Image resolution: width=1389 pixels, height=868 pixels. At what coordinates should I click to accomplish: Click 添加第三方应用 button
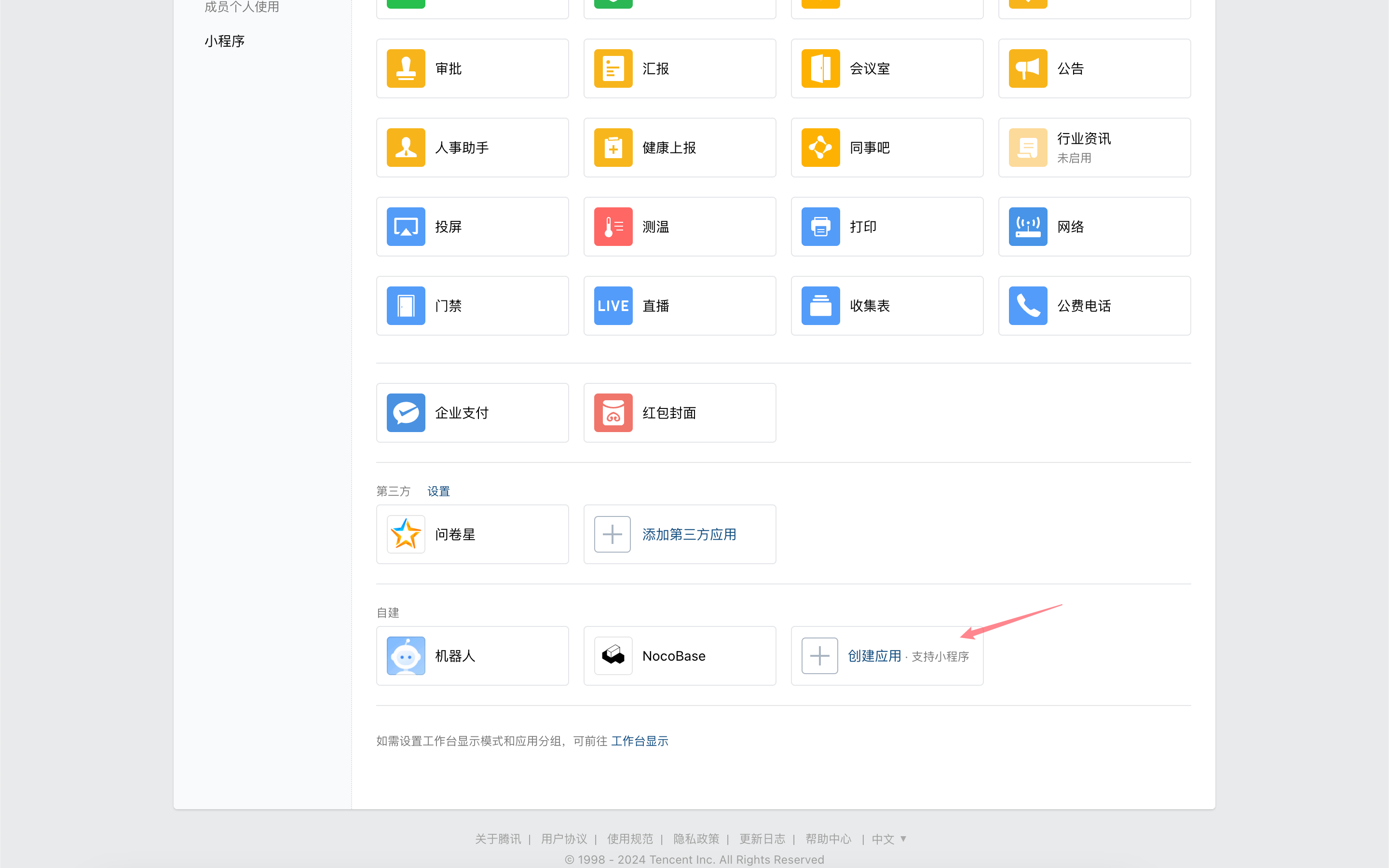(x=689, y=534)
